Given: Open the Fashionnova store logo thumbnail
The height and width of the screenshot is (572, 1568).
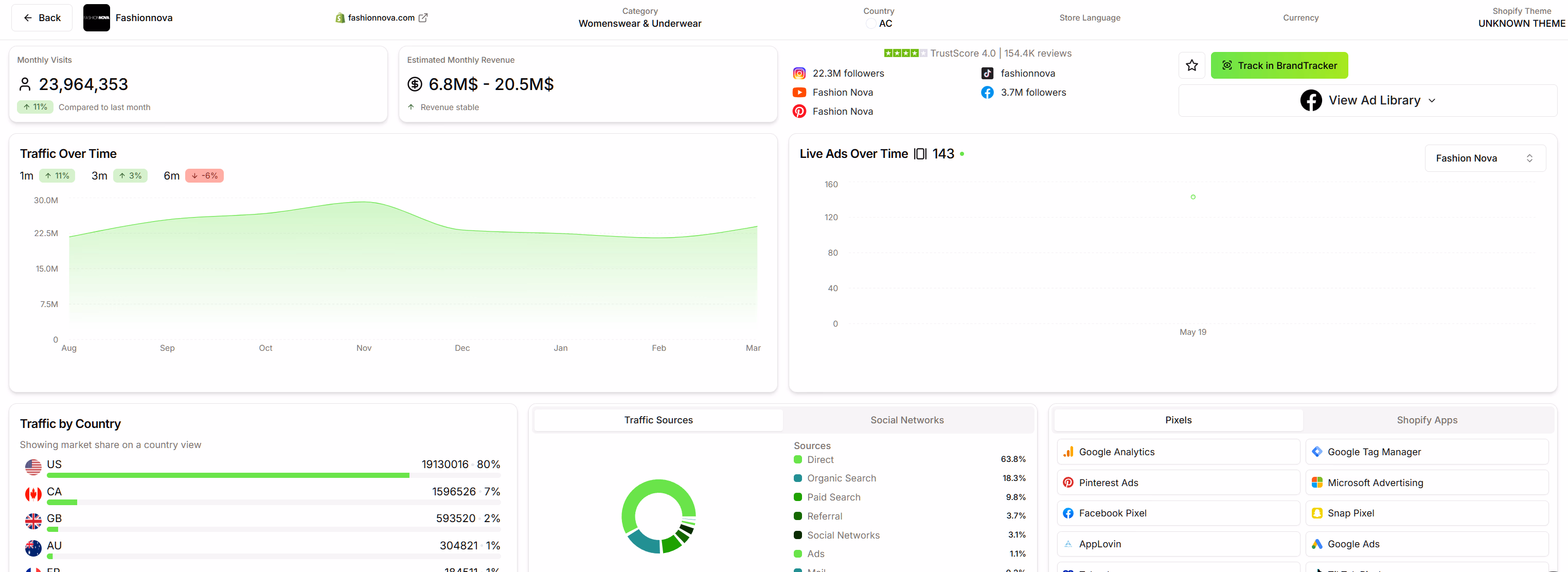Looking at the screenshot, I should click(x=96, y=17).
